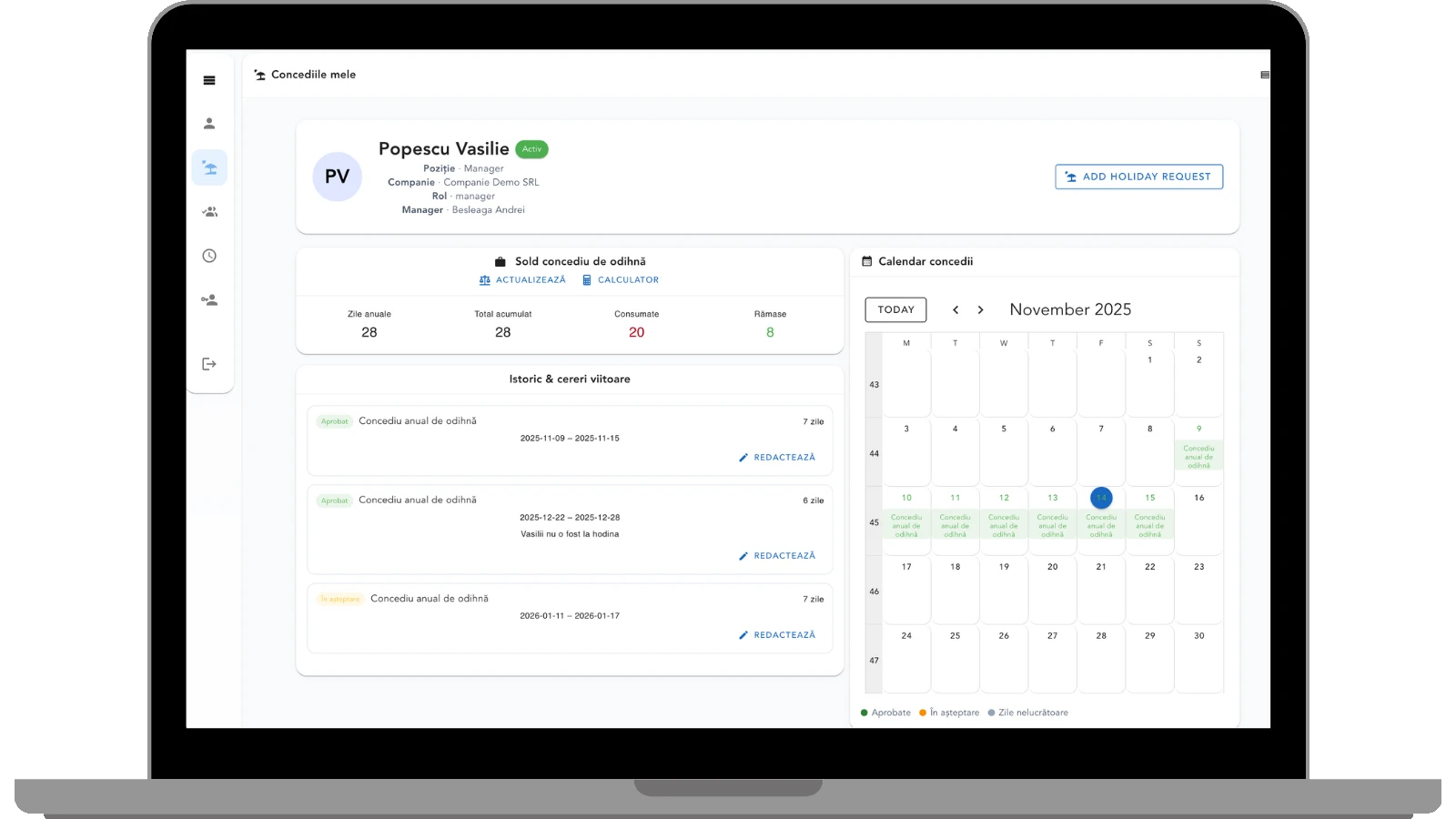Click REDACTEAZĂ for 2025-11-09 leave
1456x819 pixels.
click(777, 458)
